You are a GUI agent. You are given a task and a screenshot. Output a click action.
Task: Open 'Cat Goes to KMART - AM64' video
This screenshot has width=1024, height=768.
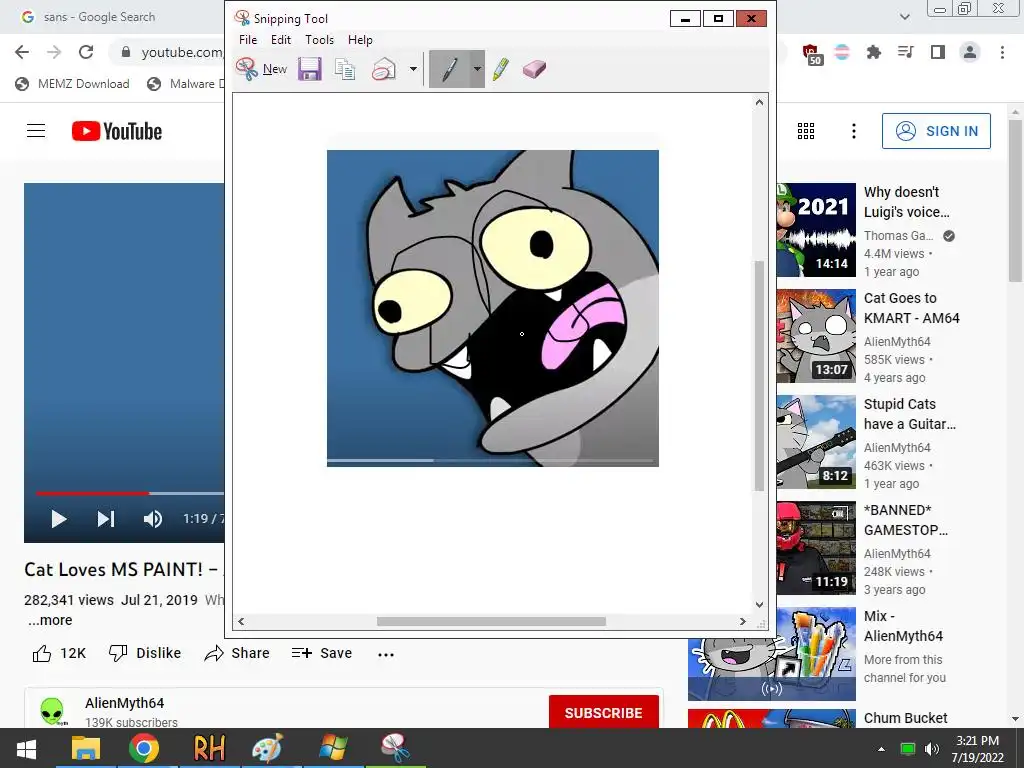pos(912,308)
